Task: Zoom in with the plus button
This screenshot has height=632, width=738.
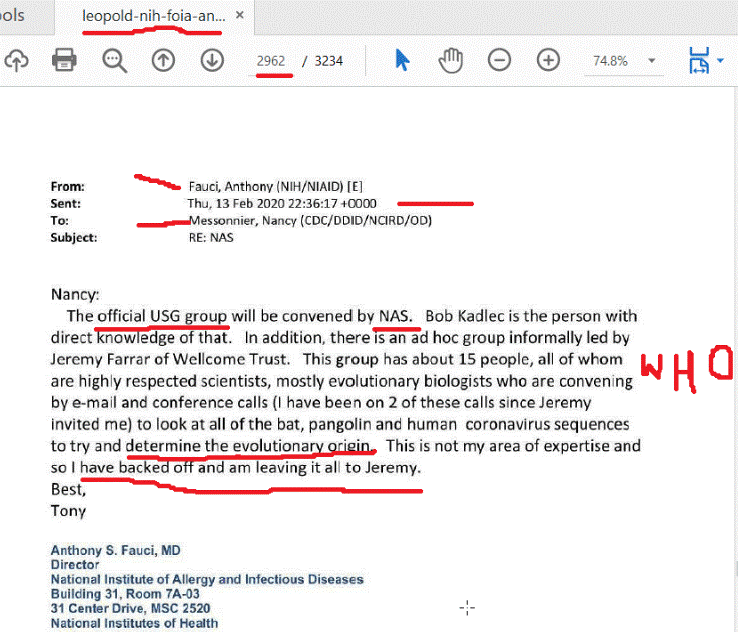Action: point(548,60)
